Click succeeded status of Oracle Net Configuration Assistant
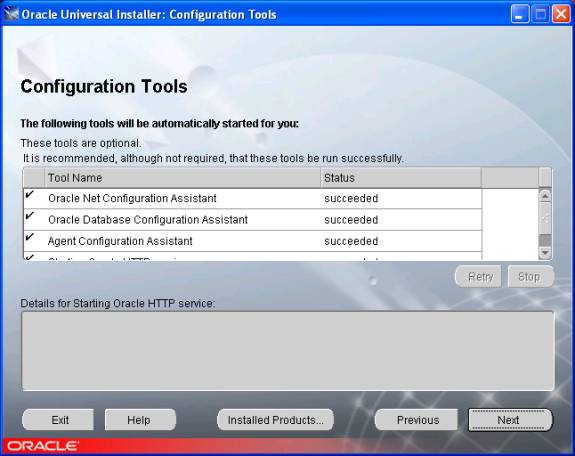The width and height of the screenshot is (575, 456). [351, 198]
